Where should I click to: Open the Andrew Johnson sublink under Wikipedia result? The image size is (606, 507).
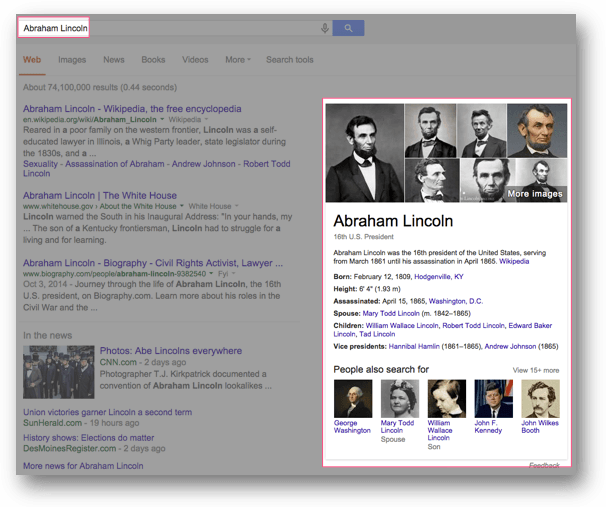pyautogui.click(x=203, y=164)
